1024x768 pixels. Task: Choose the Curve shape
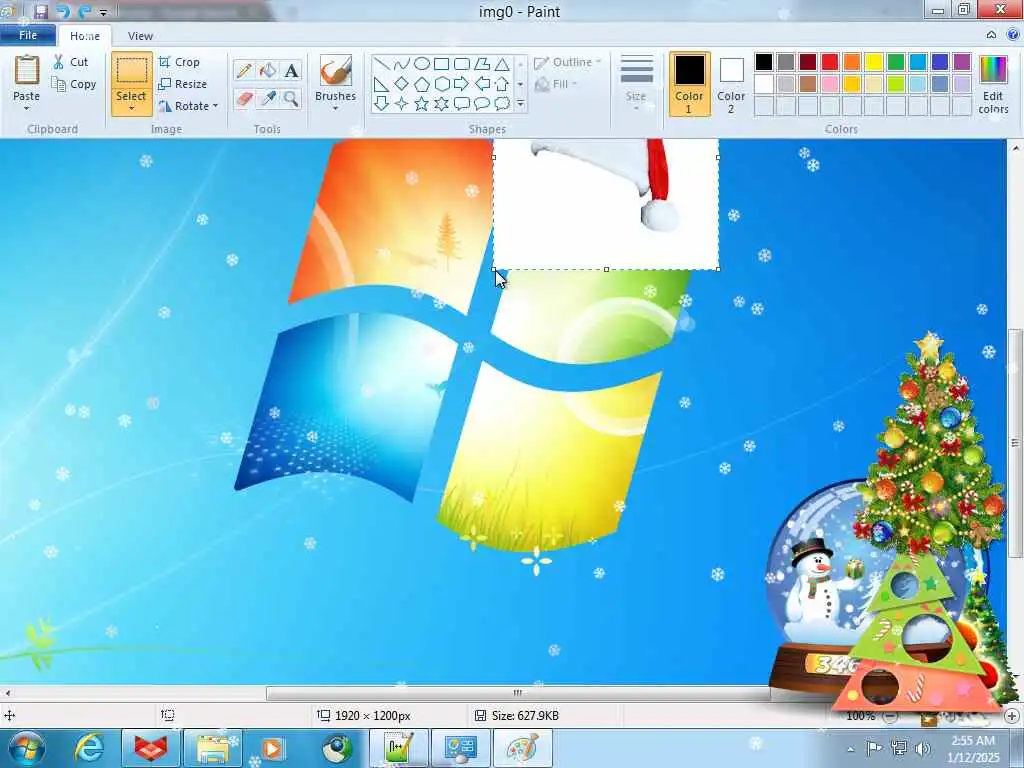[402, 64]
